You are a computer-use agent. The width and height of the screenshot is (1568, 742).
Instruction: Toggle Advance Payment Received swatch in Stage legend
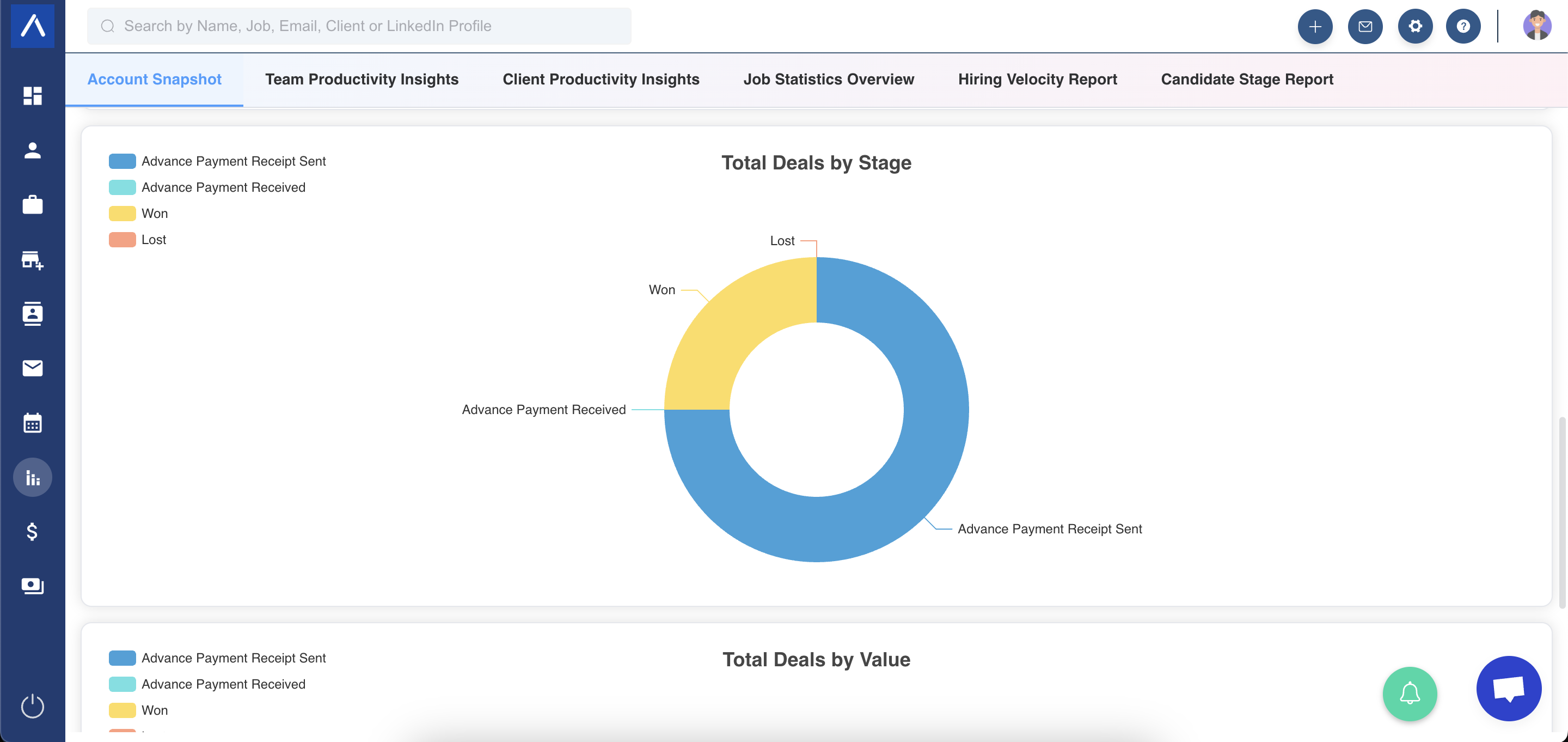point(122,187)
